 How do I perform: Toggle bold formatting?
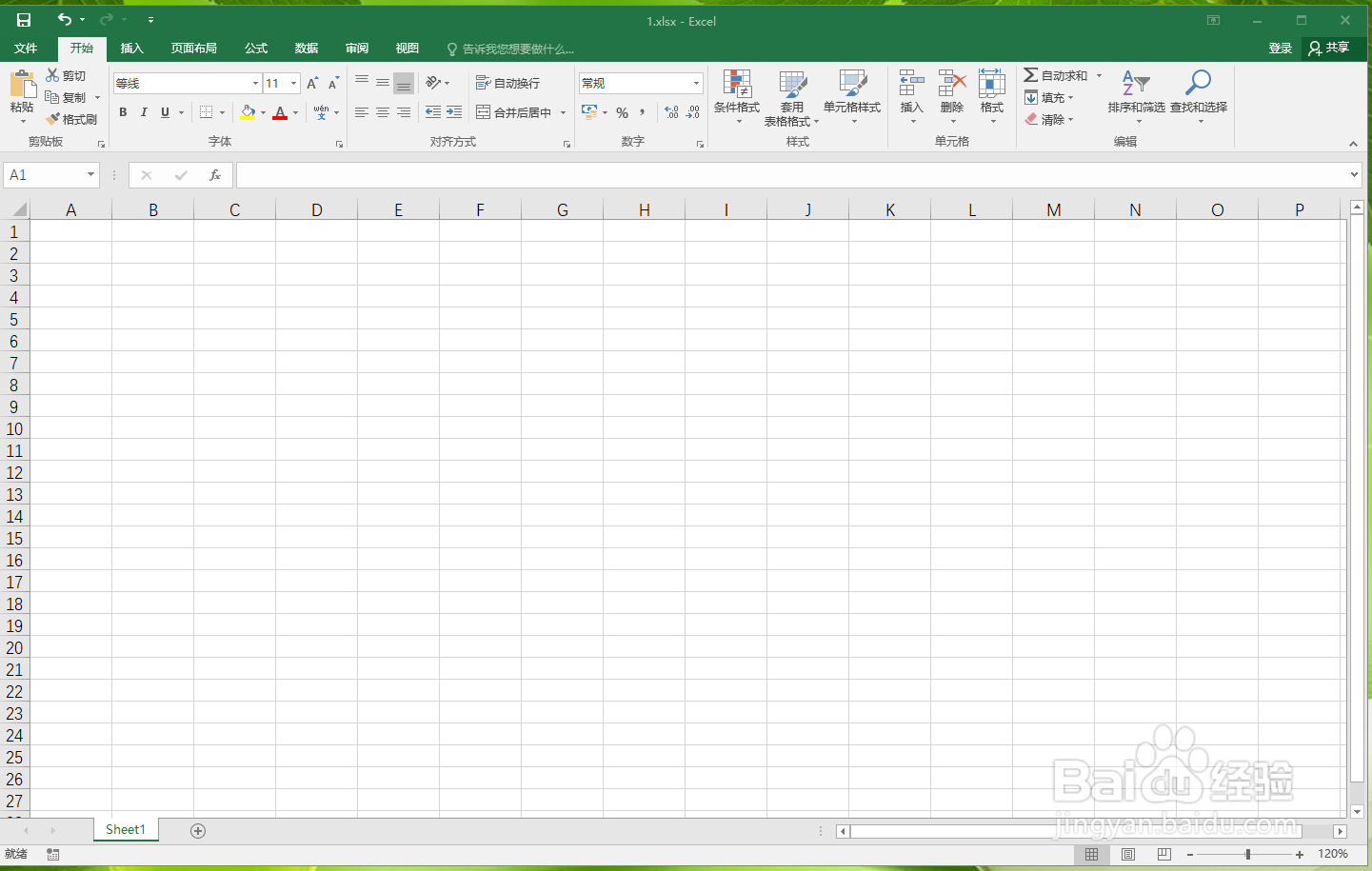click(123, 111)
